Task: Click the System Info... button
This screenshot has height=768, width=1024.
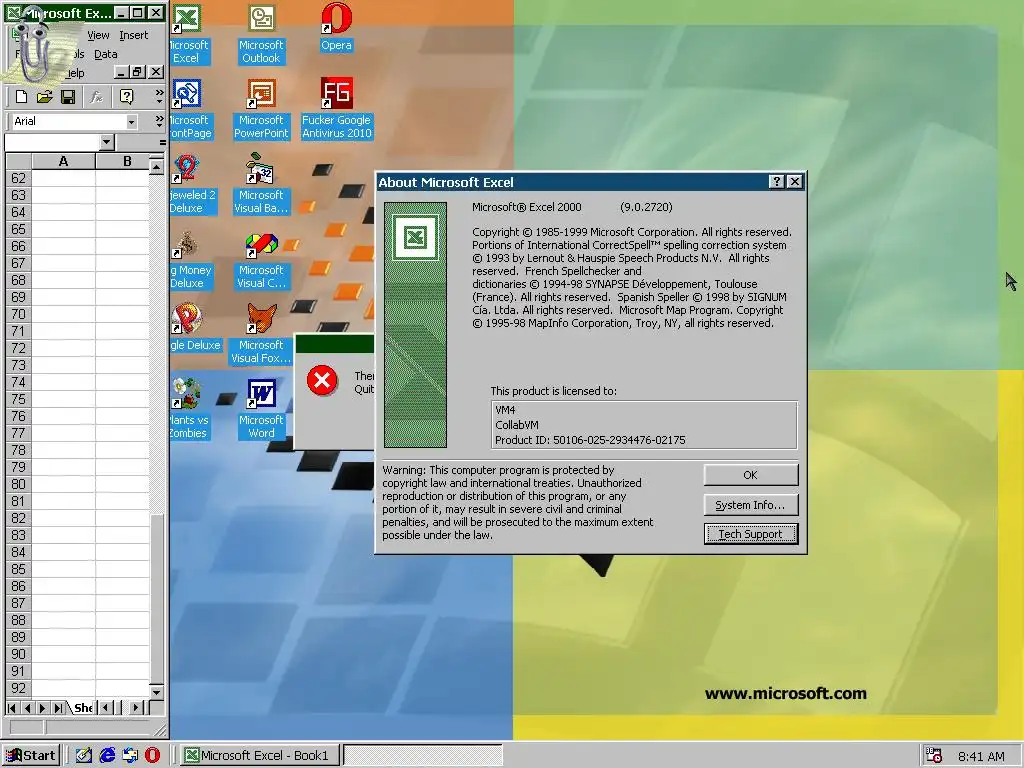Action: click(750, 505)
